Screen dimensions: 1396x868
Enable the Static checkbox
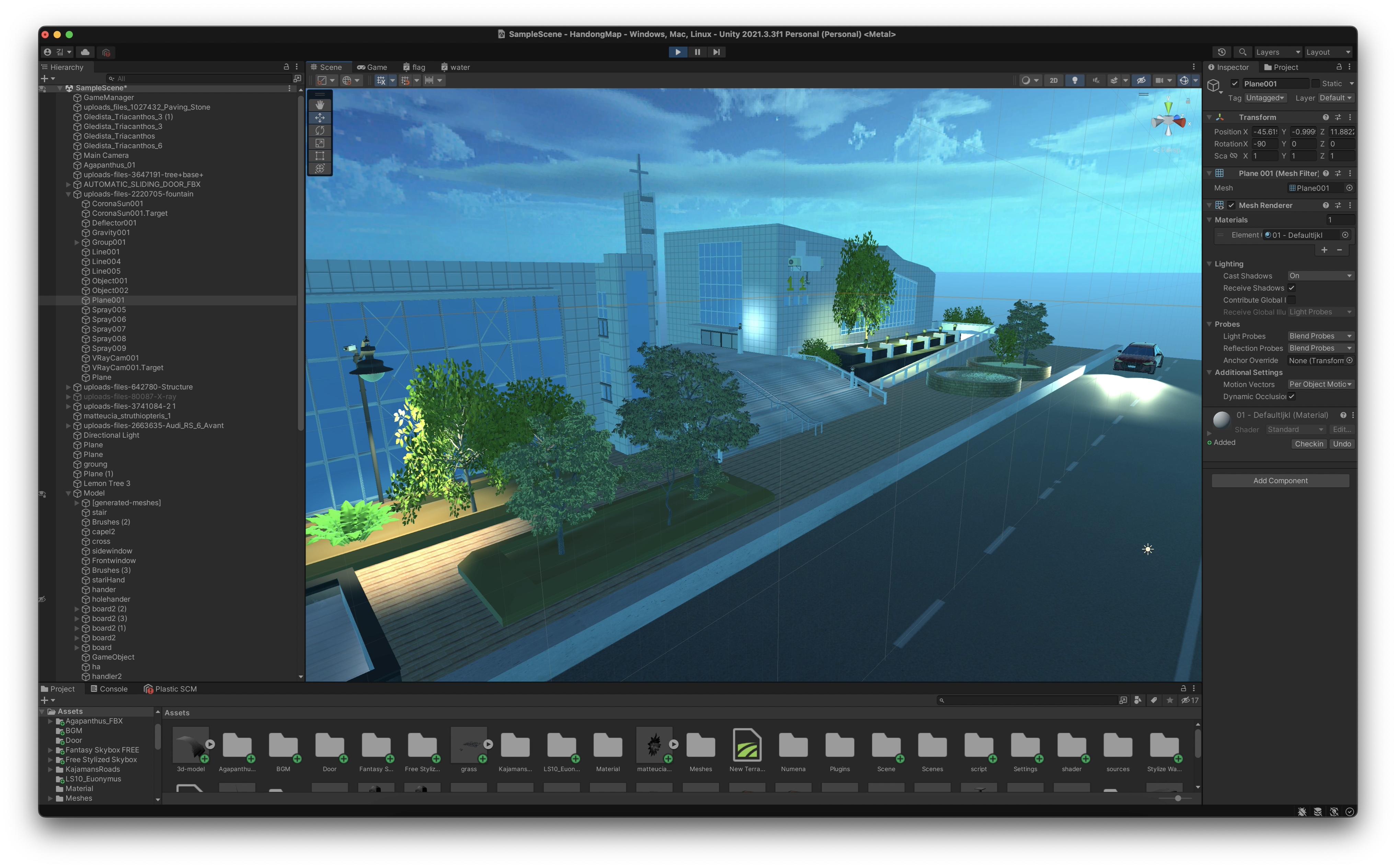point(1316,84)
